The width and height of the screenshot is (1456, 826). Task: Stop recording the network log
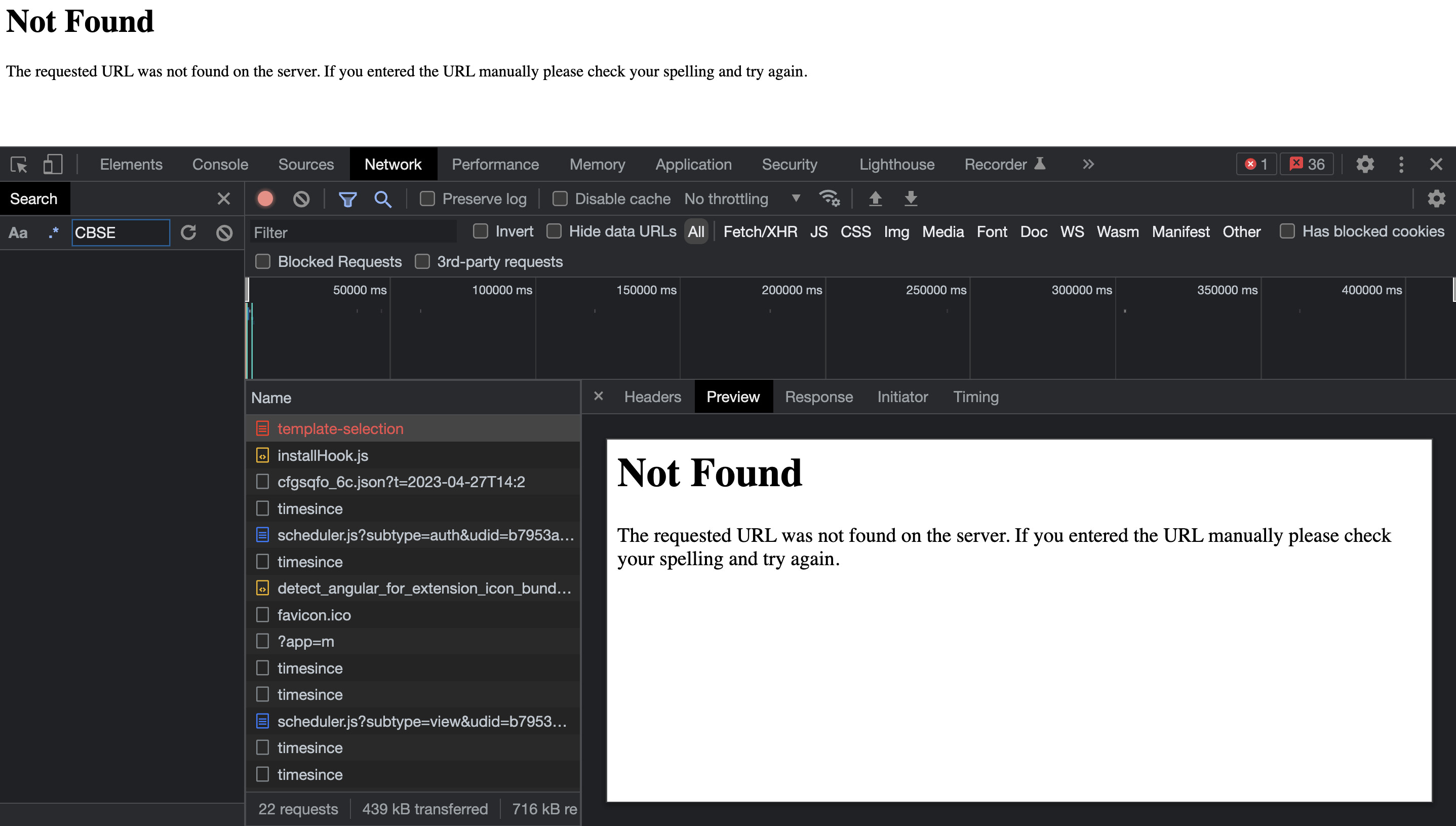265,199
